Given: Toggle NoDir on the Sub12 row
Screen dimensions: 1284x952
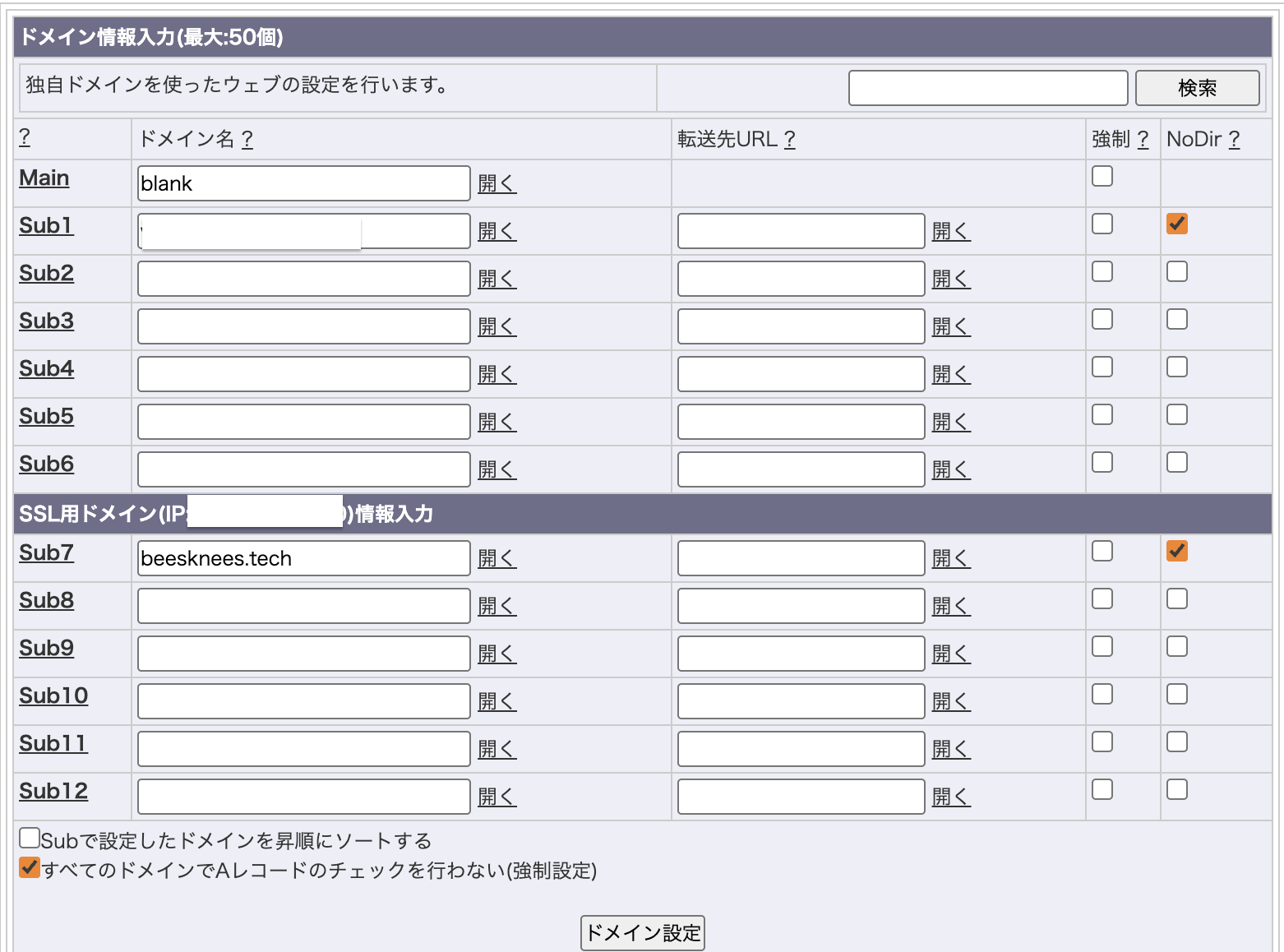Looking at the screenshot, I should tap(1176, 788).
